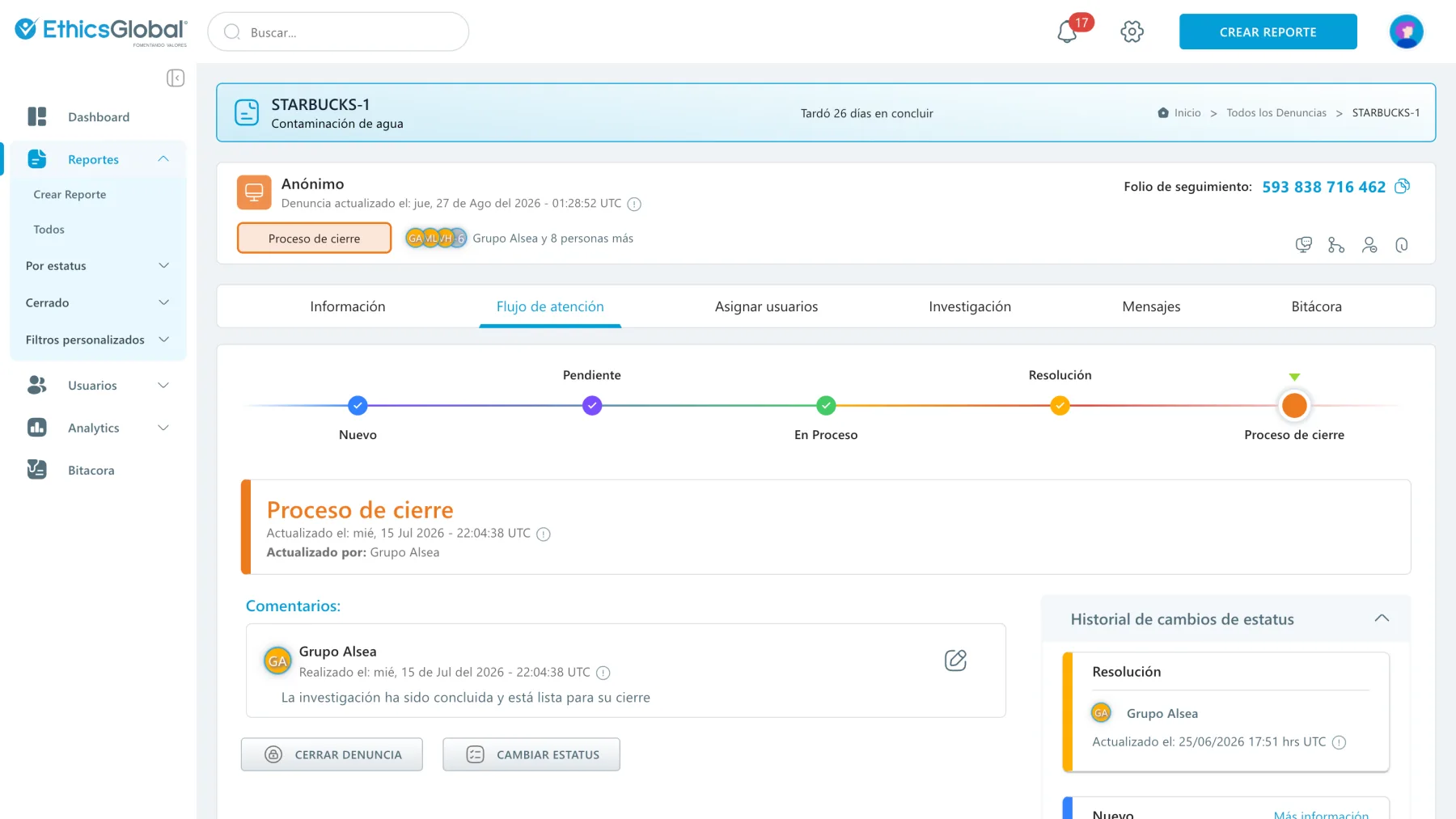Click info icon next to Proceso de cierre date

[544, 534]
